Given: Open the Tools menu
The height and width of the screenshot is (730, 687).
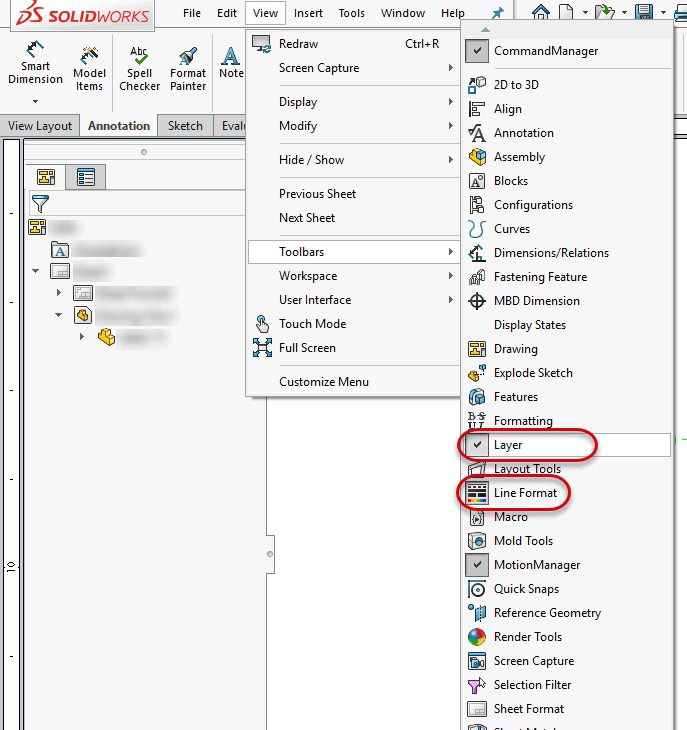Looking at the screenshot, I should (351, 13).
